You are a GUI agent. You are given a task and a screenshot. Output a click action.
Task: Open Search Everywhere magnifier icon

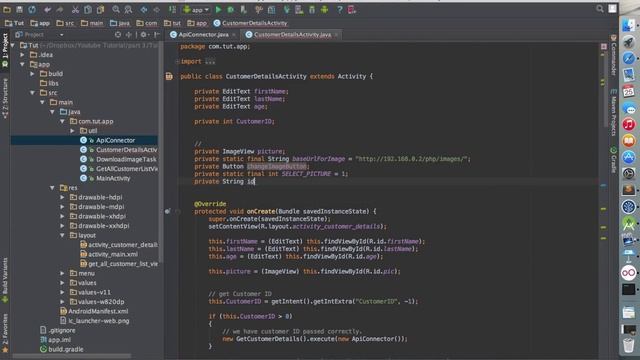coord(600,9)
